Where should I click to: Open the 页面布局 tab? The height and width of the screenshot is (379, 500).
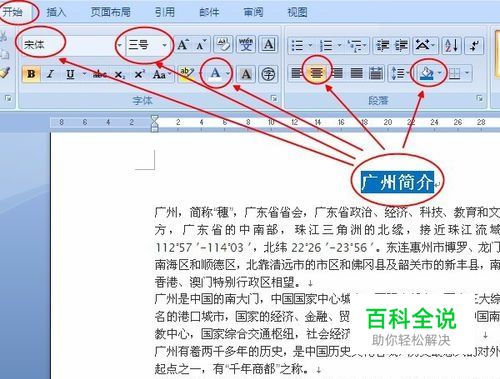point(110,12)
